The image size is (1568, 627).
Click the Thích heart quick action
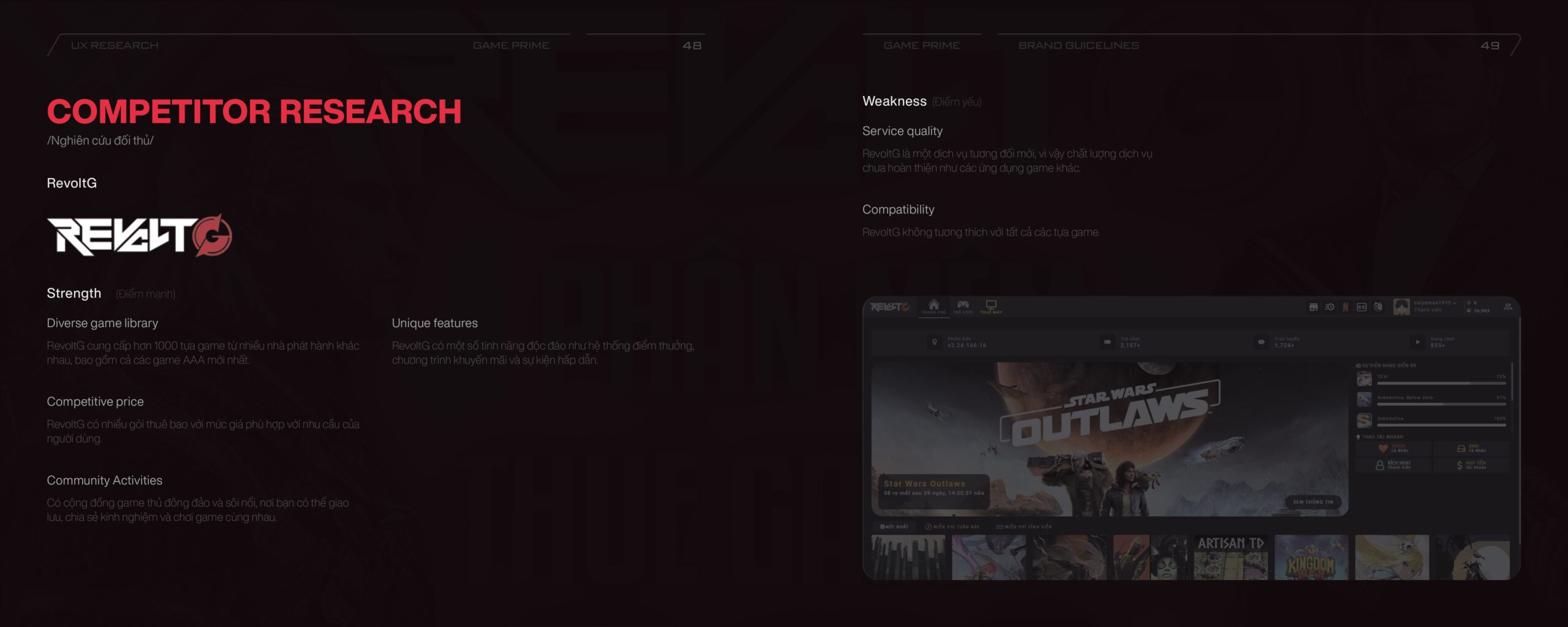[x=1393, y=448]
